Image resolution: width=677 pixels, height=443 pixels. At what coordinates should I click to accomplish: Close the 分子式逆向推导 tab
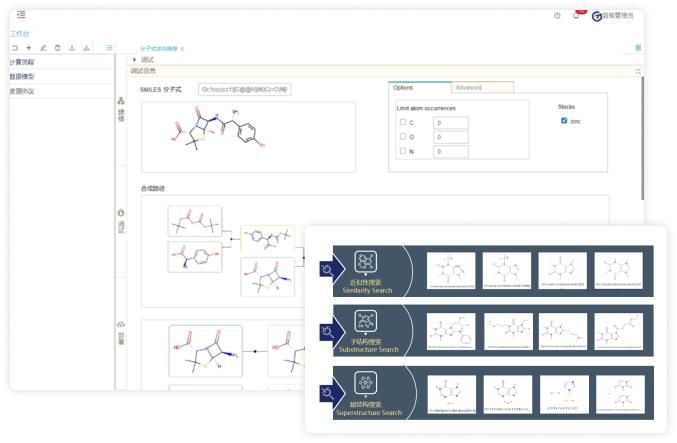182,48
